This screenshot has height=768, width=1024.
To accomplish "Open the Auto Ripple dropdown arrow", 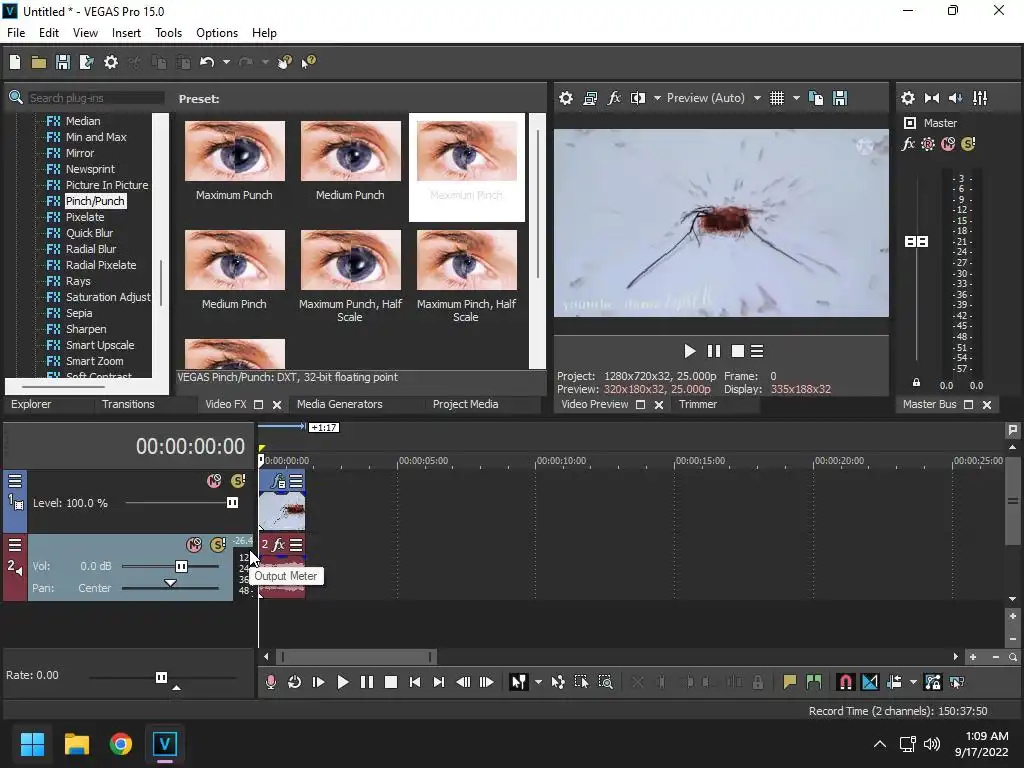I will pyautogui.click(x=913, y=682).
